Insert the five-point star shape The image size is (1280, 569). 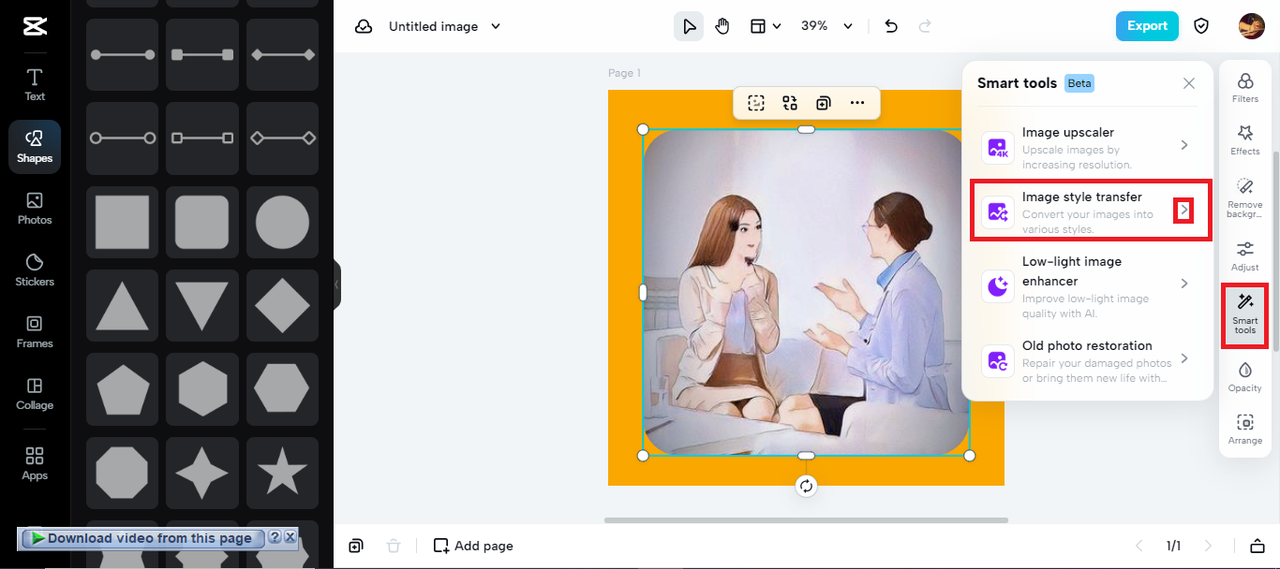coord(282,474)
